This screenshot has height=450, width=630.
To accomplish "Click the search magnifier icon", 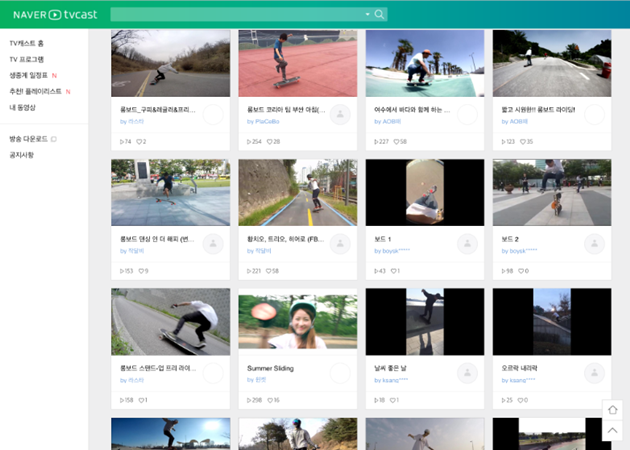I will pos(379,14).
